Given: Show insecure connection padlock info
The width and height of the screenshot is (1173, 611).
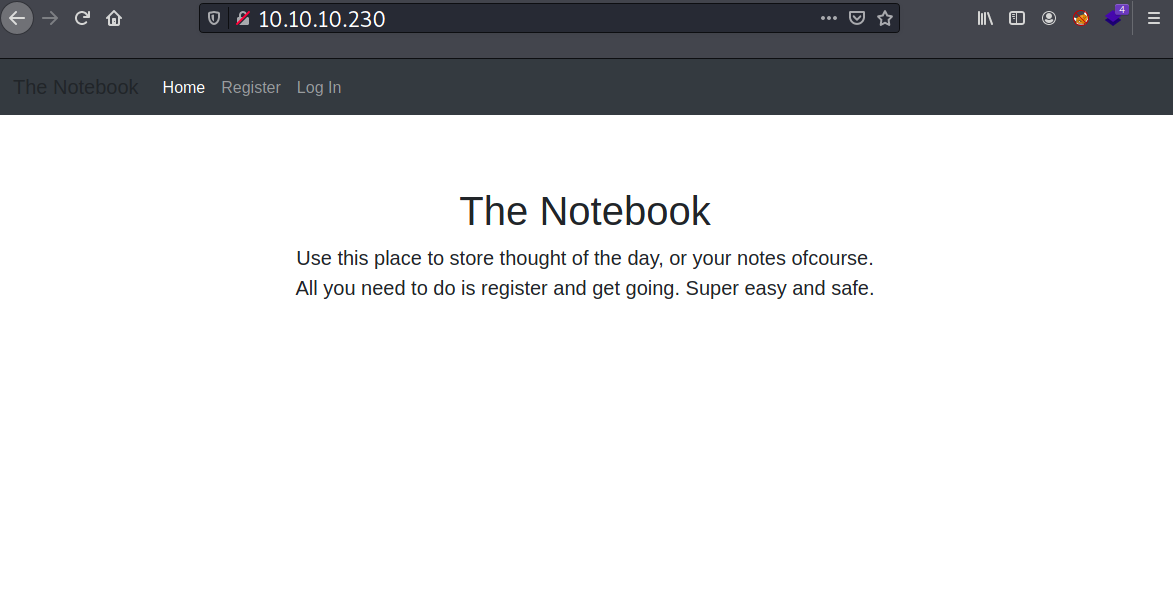Looking at the screenshot, I should click(242, 18).
